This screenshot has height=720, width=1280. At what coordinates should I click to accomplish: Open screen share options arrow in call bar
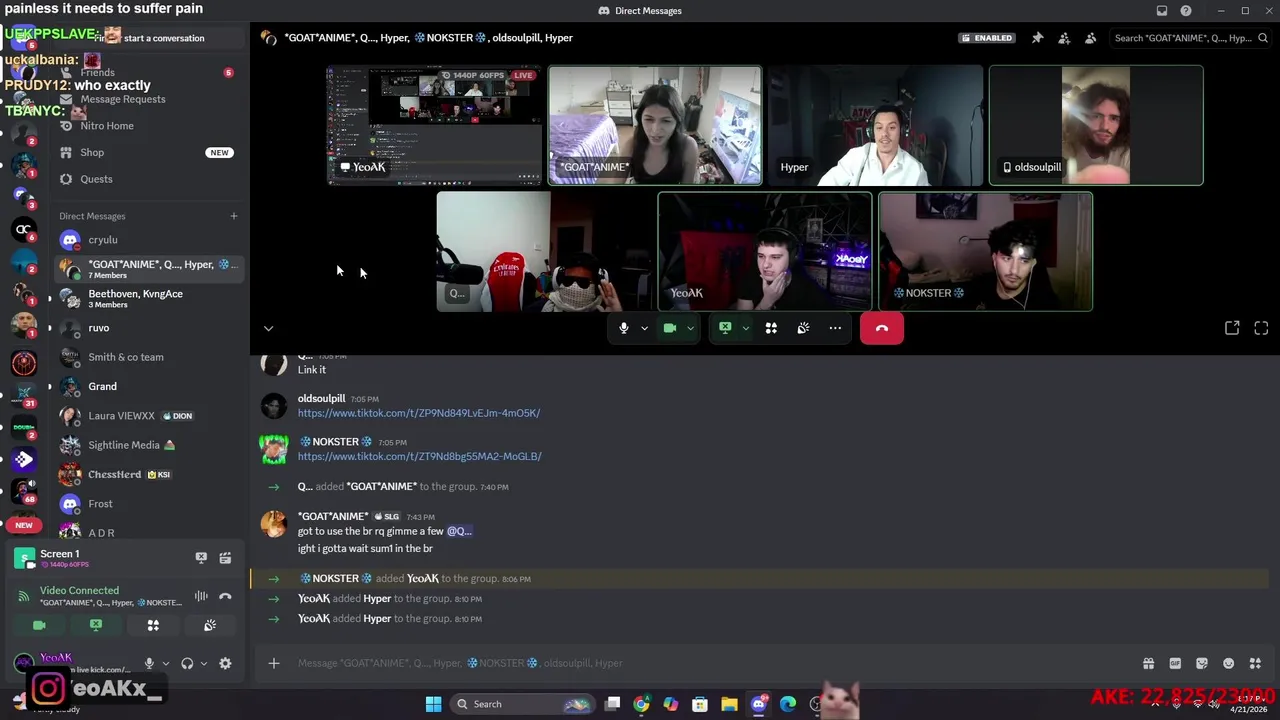(x=745, y=328)
